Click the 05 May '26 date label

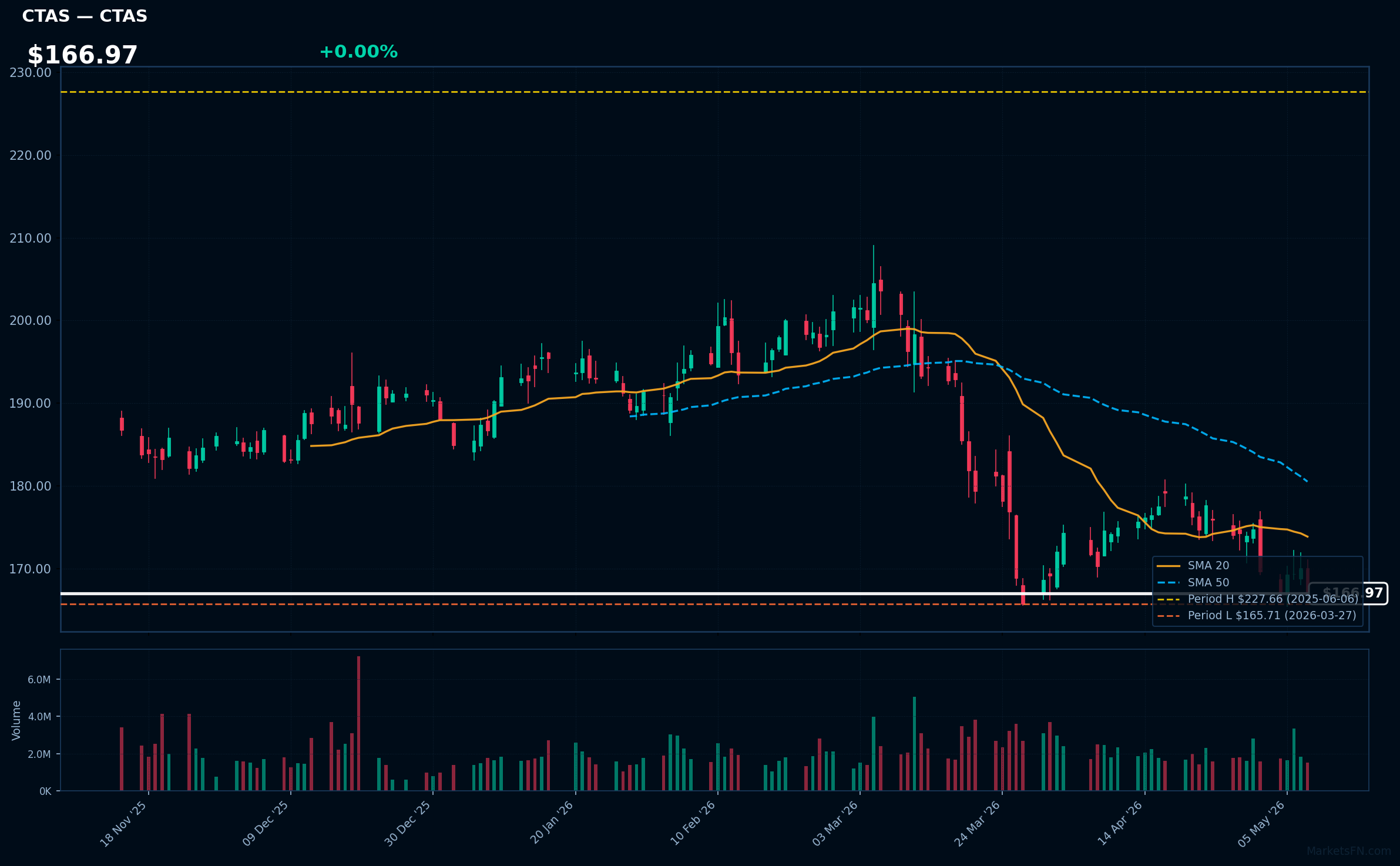pos(1262,824)
